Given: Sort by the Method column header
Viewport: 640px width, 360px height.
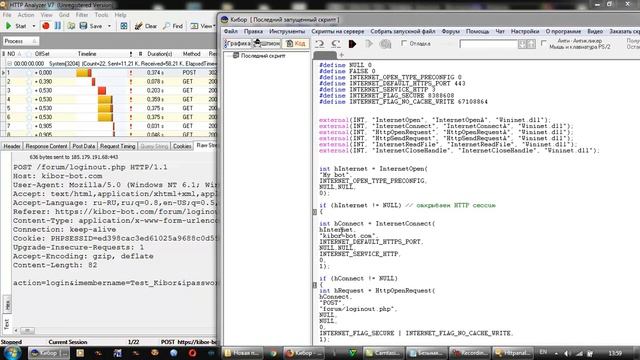Looking at the screenshot, I should pyautogui.click(x=191, y=54).
